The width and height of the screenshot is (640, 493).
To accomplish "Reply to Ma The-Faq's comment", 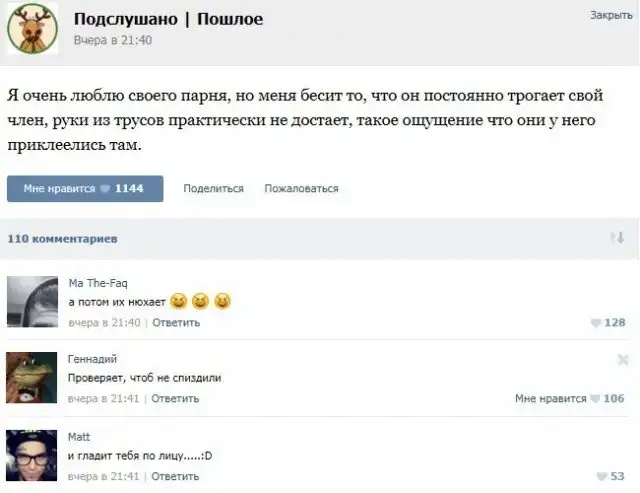I will coord(176,322).
